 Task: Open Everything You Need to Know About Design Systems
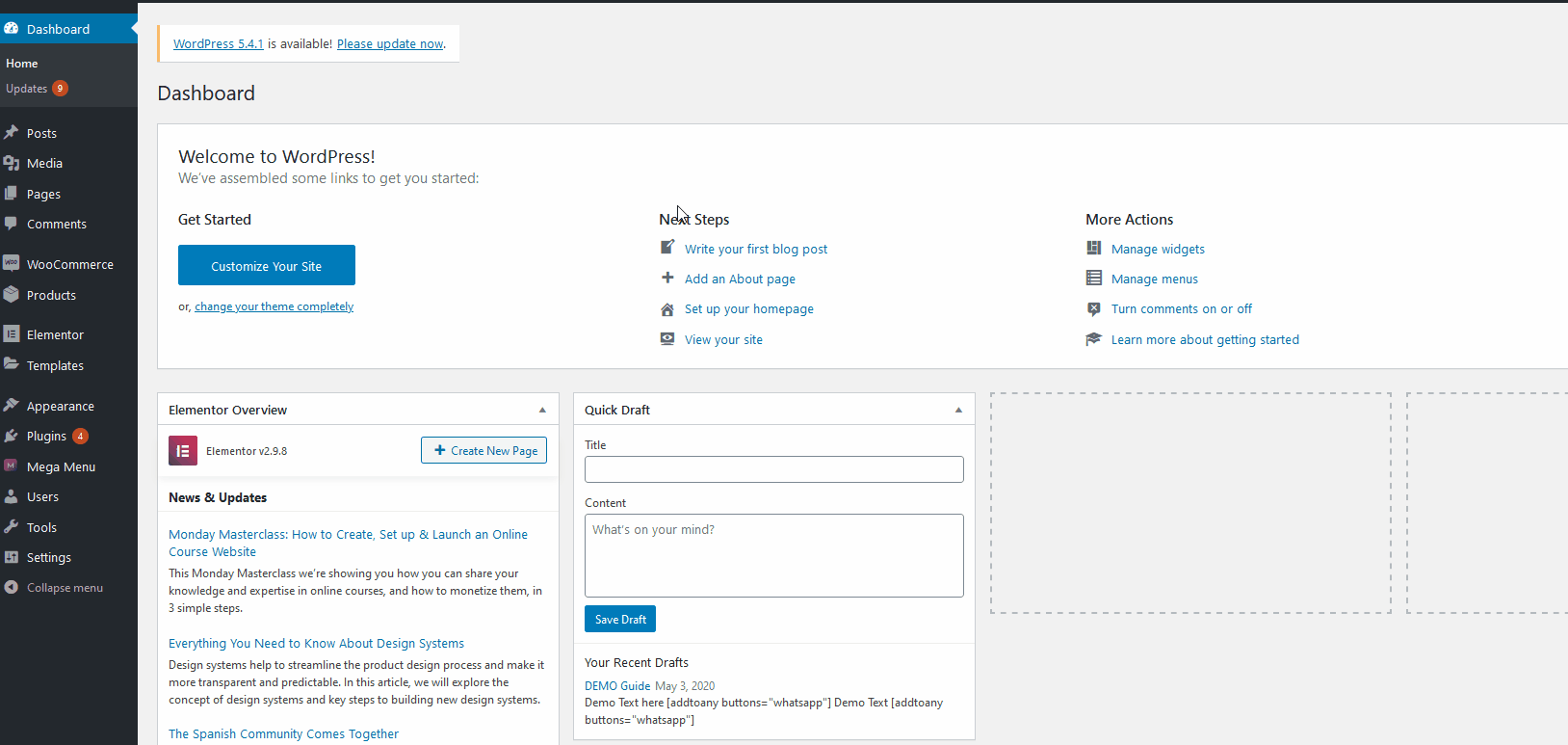coord(316,643)
